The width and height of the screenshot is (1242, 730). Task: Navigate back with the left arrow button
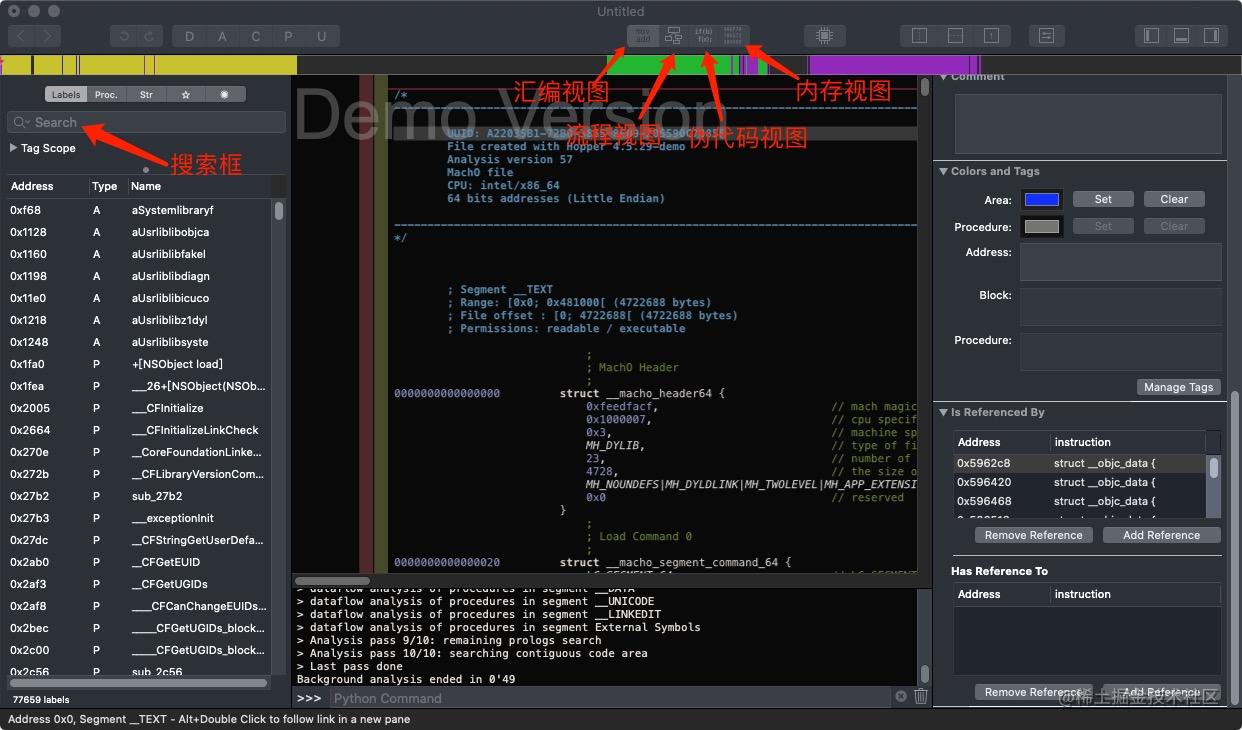(x=21, y=36)
